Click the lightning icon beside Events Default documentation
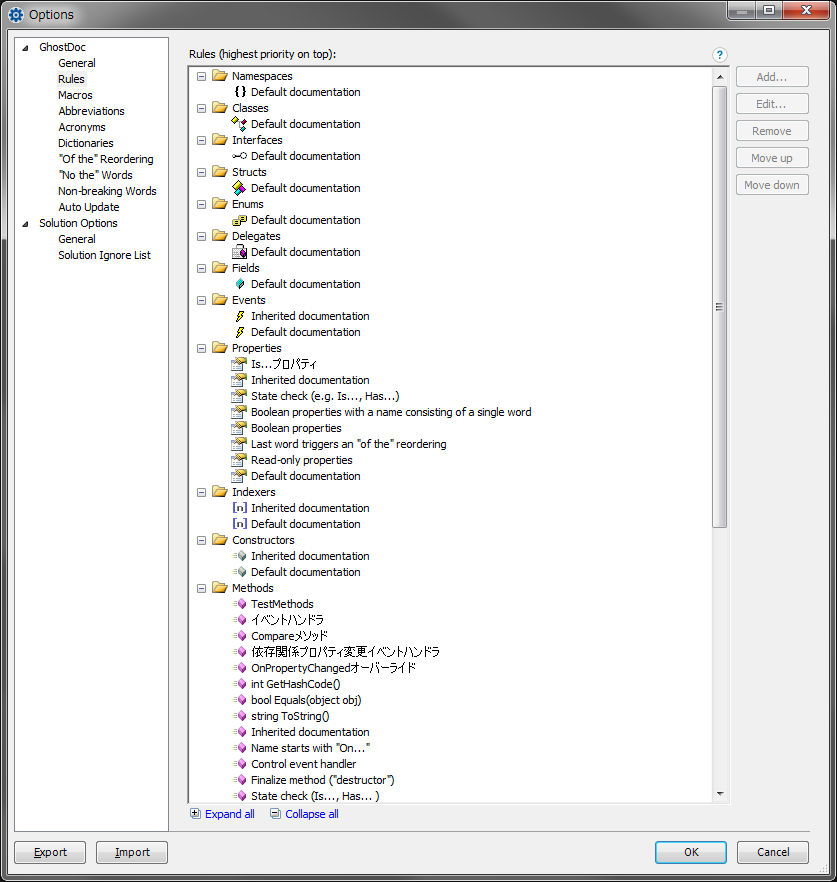Image resolution: width=837 pixels, height=882 pixels. point(240,332)
